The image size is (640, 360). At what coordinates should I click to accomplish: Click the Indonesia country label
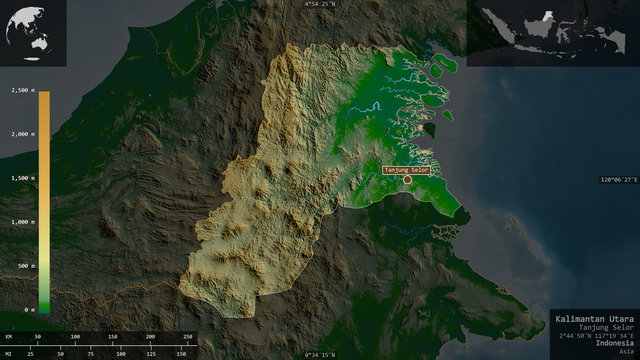[x=615, y=343]
